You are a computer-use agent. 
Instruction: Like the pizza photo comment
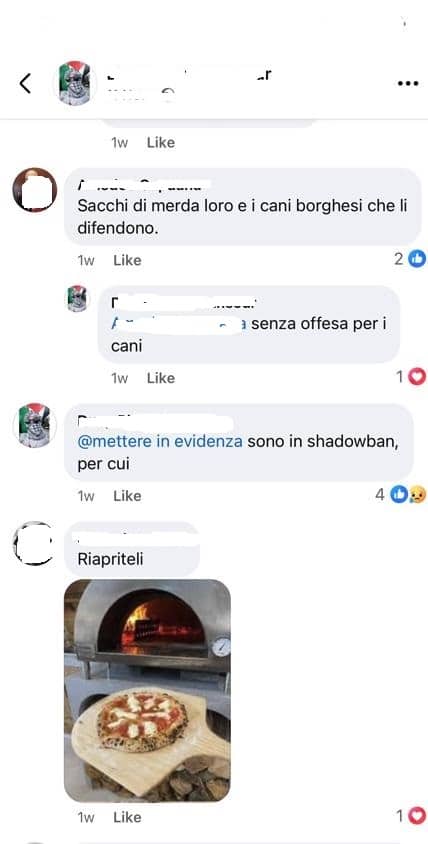[127, 818]
